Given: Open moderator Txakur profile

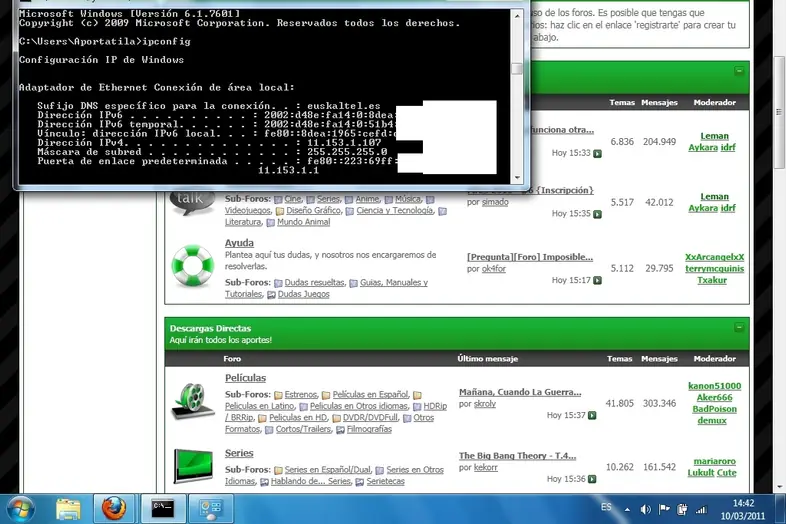Looking at the screenshot, I should coord(712,280).
